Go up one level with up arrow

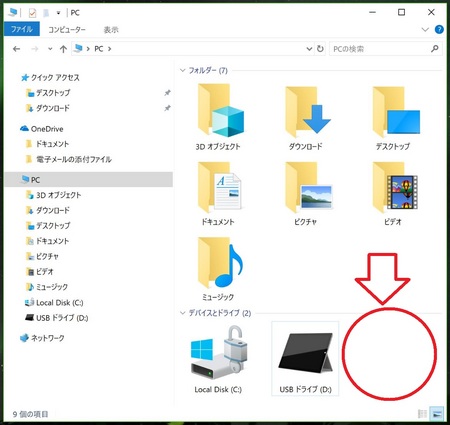pyautogui.click(x=63, y=49)
